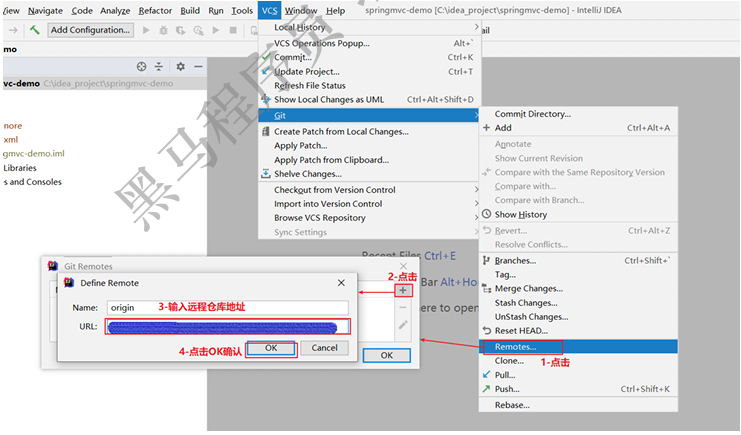Image resolution: width=741 pixels, height=435 pixels.
Task: Open the Navigate menu
Action: pos(45,10)
